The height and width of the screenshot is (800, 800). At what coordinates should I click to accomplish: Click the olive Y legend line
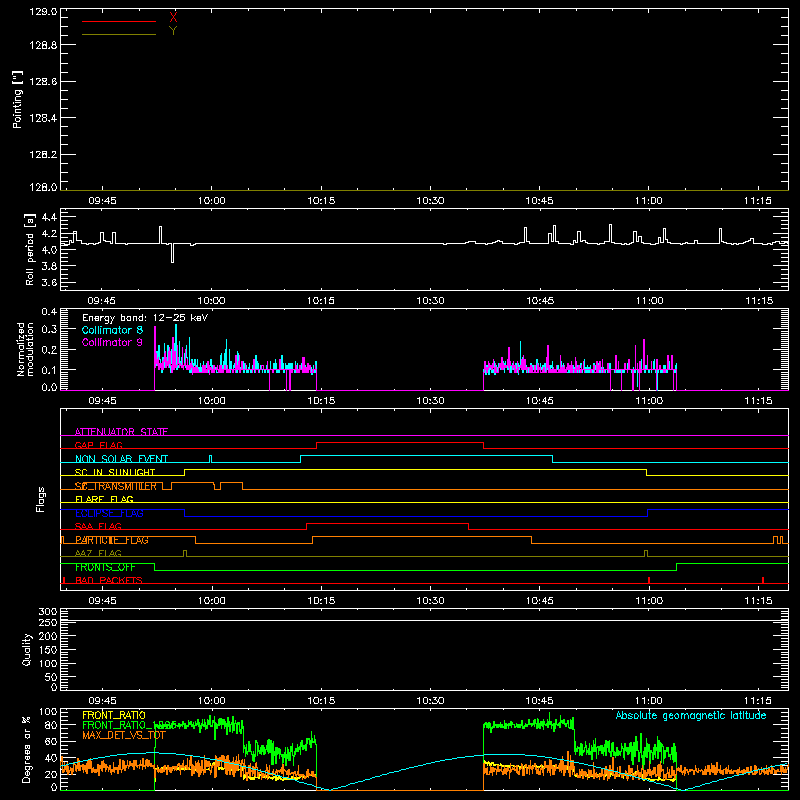pyautogui.click(x=119, y=34)
